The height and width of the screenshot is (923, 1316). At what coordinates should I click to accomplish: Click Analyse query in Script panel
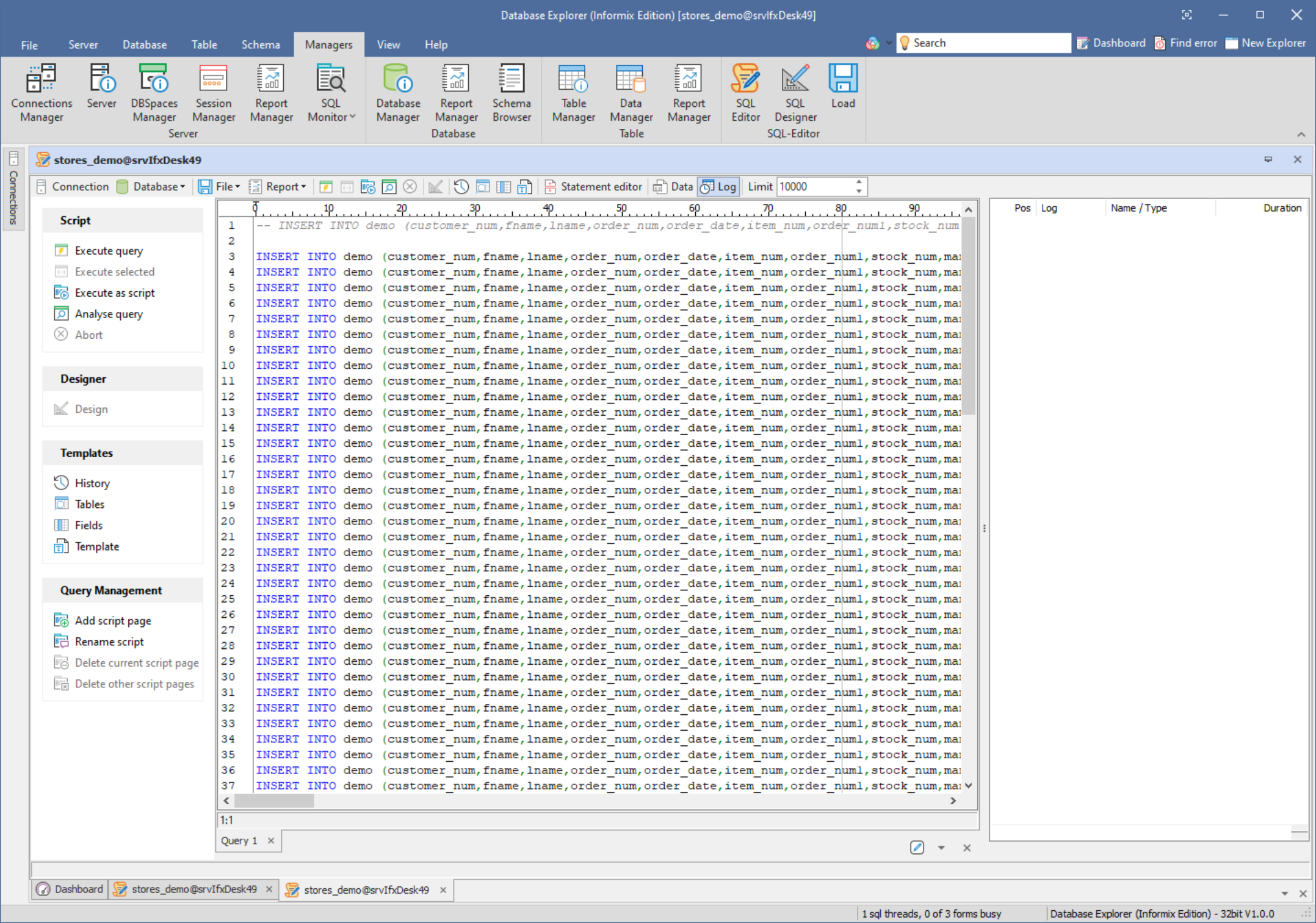(x=109, y=314)
